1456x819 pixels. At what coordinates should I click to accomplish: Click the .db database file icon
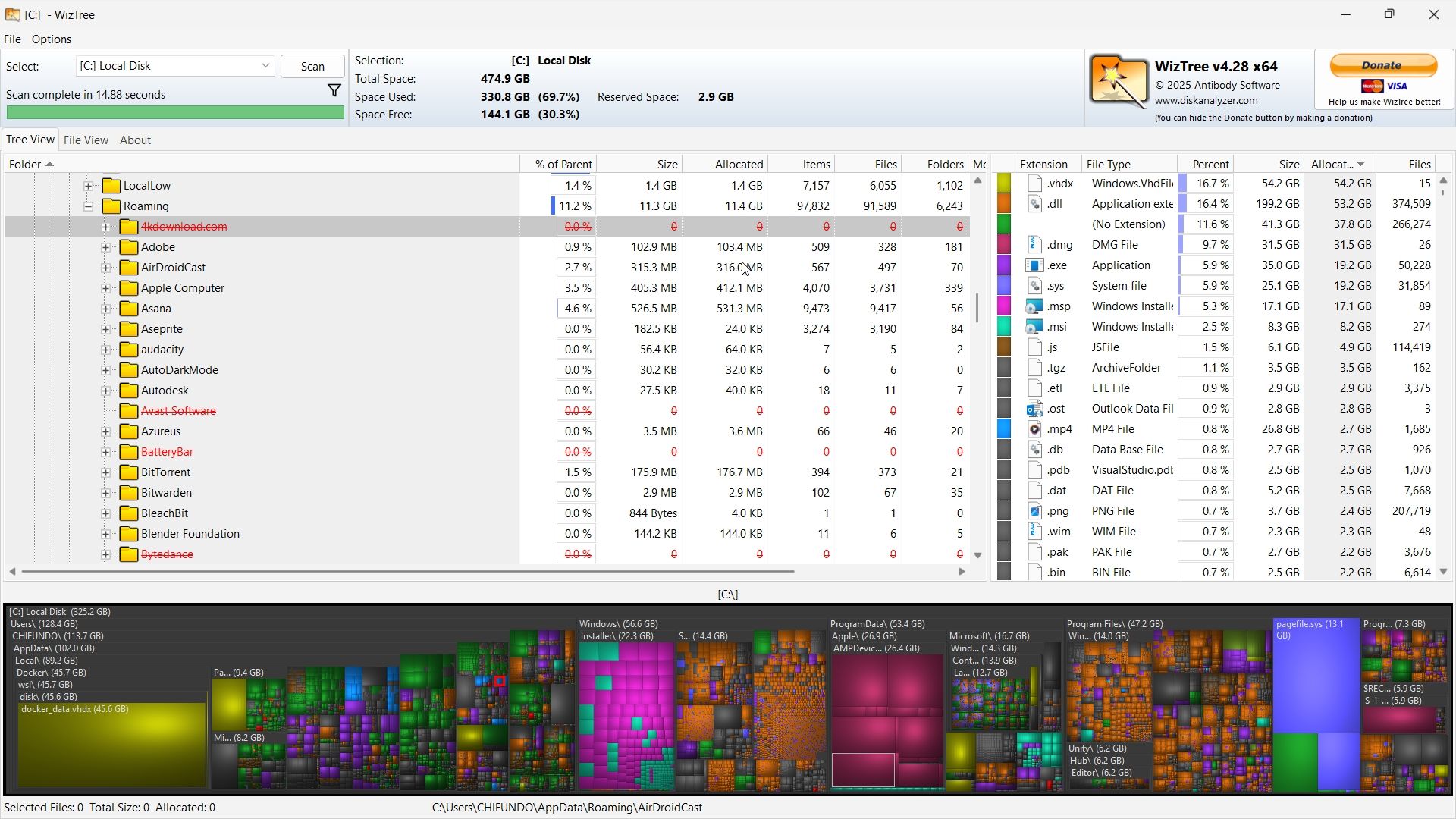coord(1034,450)
